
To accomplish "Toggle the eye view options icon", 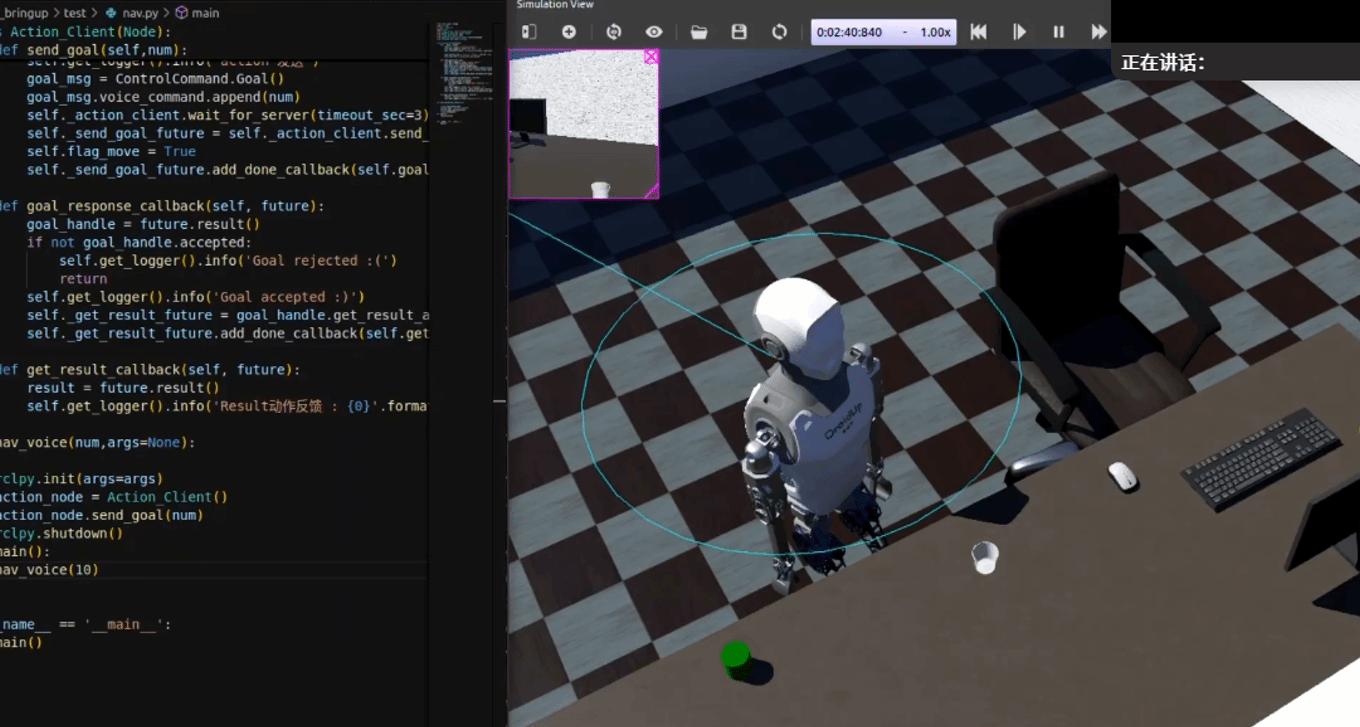I will [654, 32].
